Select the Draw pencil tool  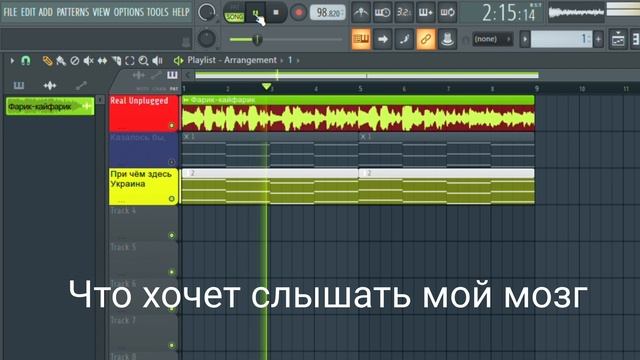pos(47,61)
